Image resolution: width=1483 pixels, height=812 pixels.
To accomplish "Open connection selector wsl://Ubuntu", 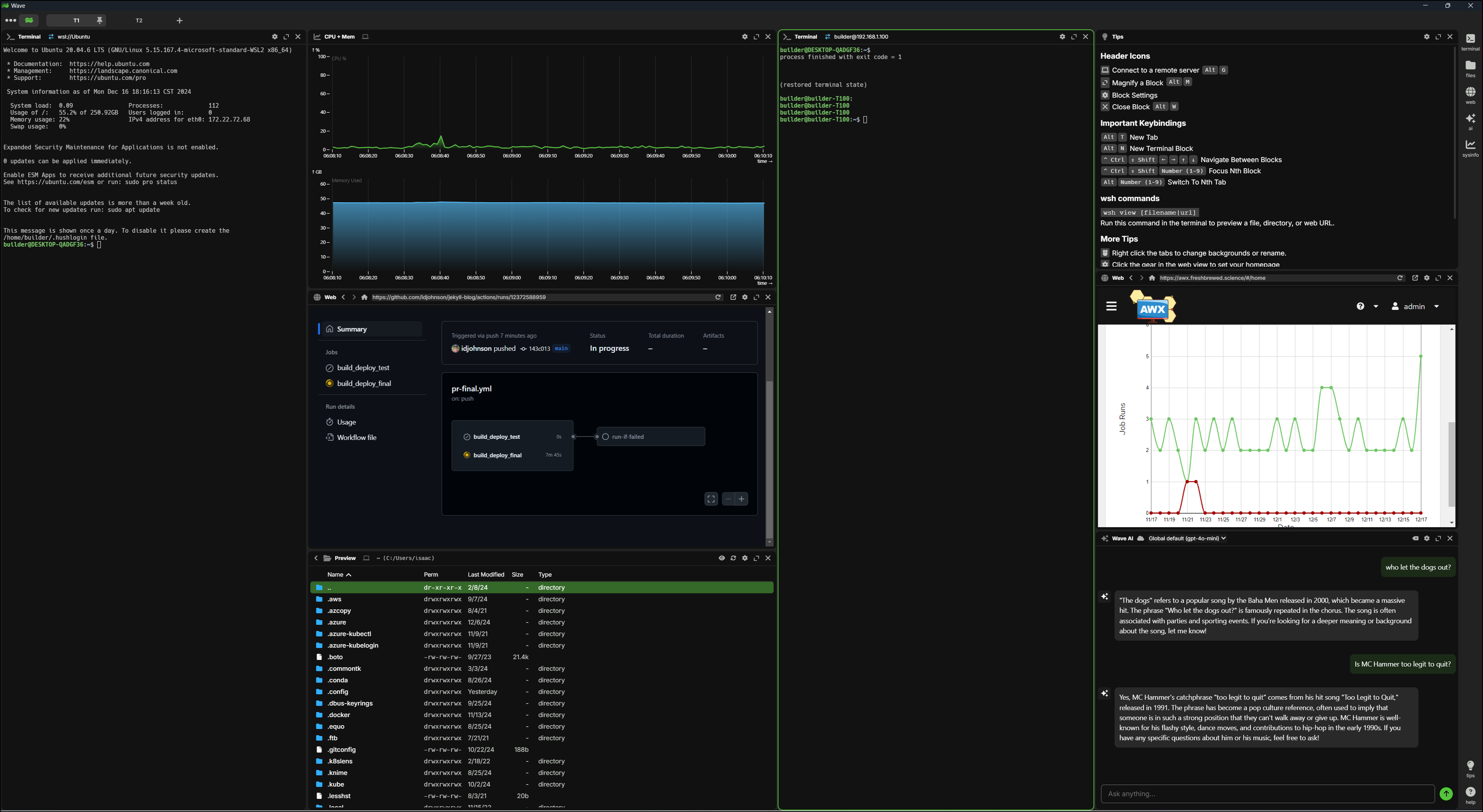I will pos(69,37).
